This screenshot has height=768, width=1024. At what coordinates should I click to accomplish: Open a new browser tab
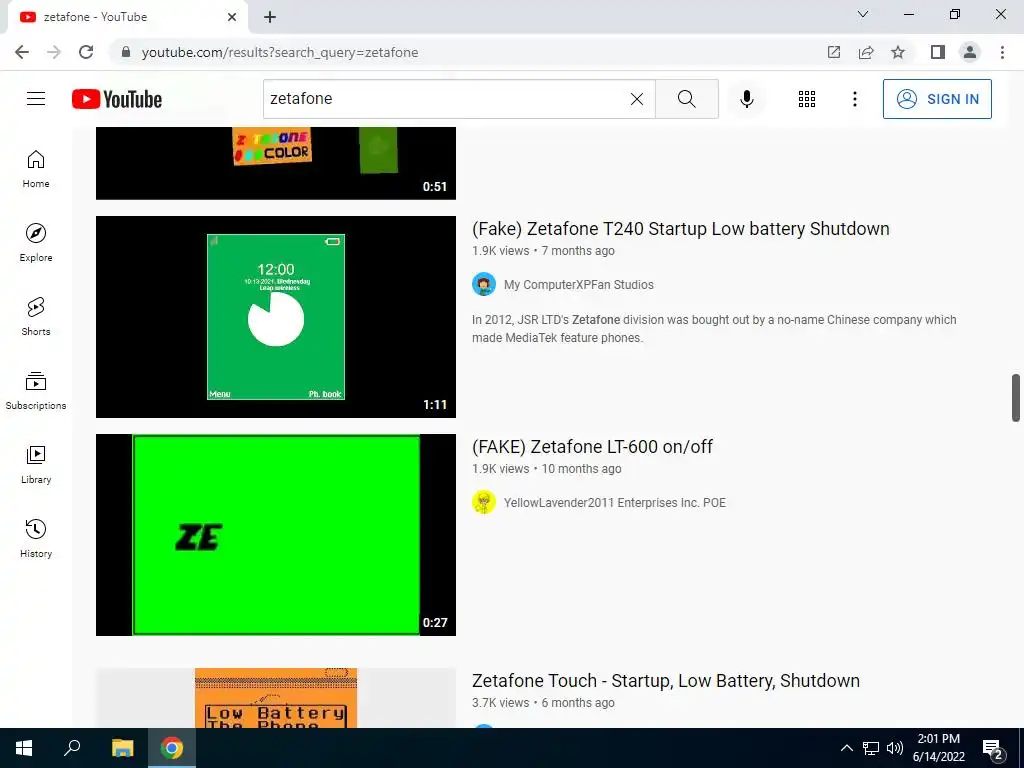270,17
